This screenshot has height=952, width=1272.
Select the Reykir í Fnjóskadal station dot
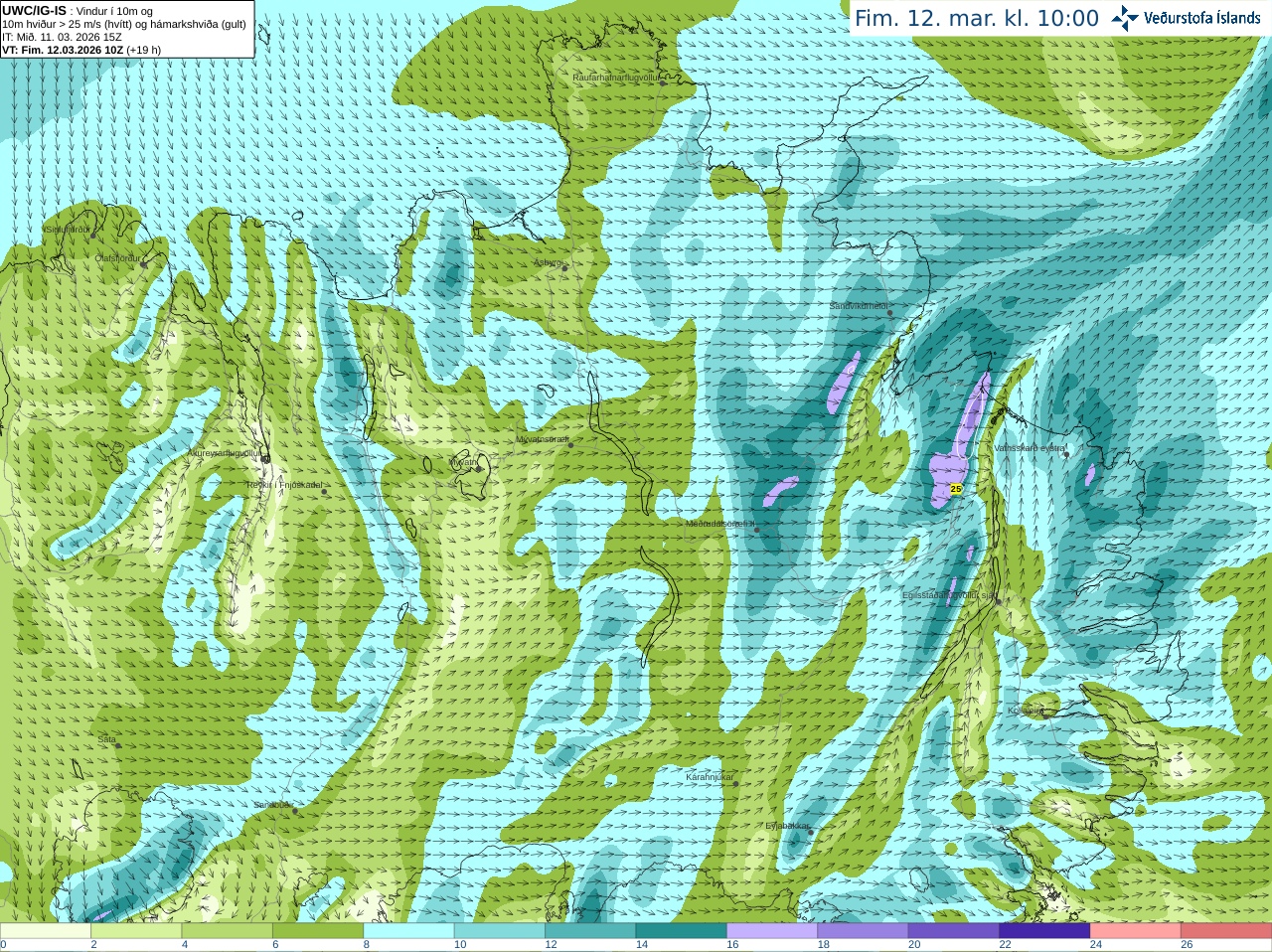(x=324, y=491)
